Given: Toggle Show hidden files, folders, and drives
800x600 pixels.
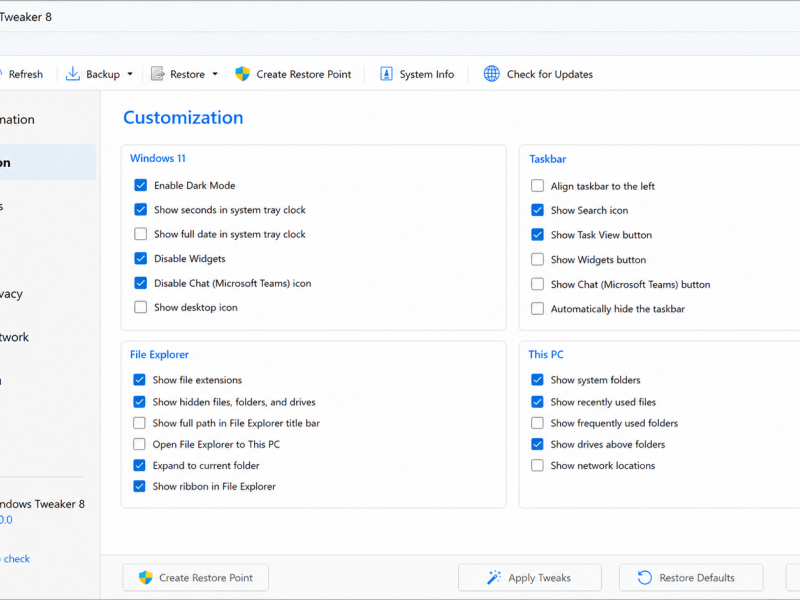Looking at the screenshot, I should 139,402.
